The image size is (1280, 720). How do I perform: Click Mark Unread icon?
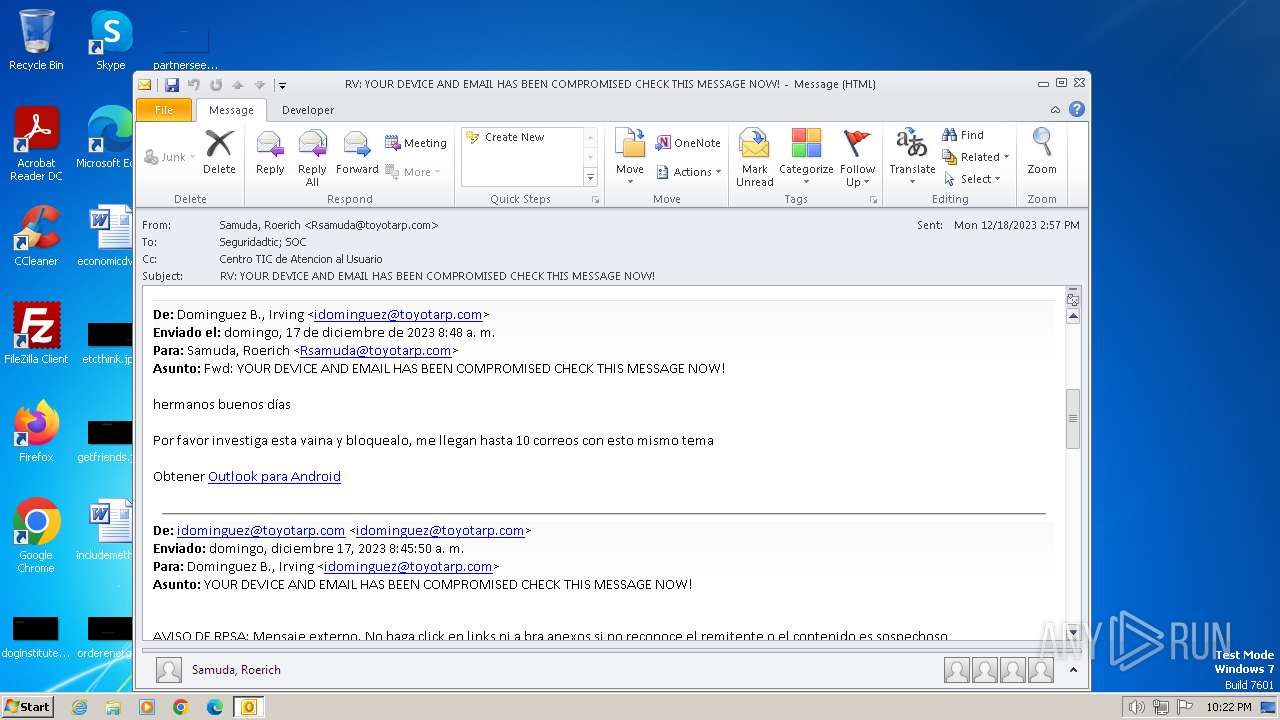point(755,158)
